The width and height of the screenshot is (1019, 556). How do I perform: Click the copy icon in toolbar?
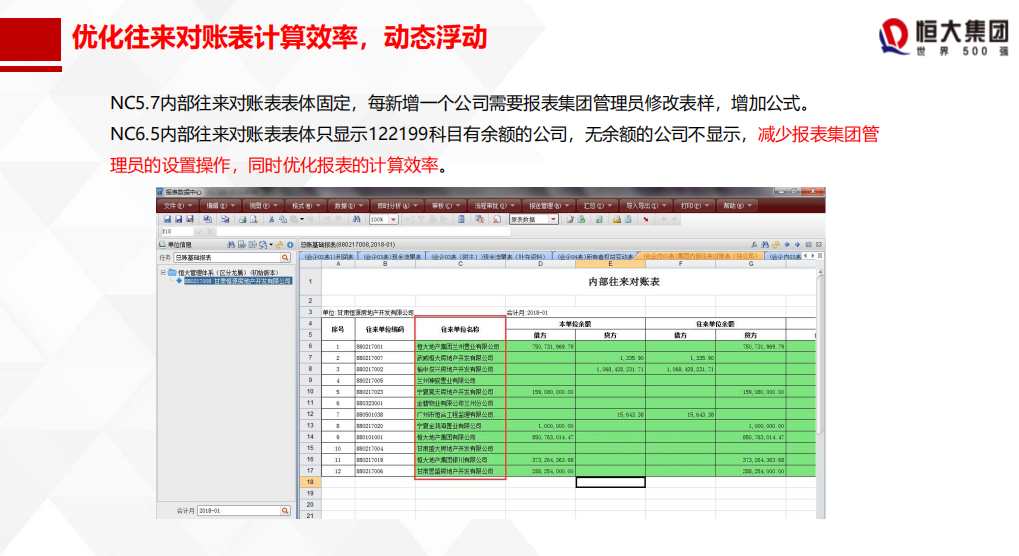click(283, 220)
